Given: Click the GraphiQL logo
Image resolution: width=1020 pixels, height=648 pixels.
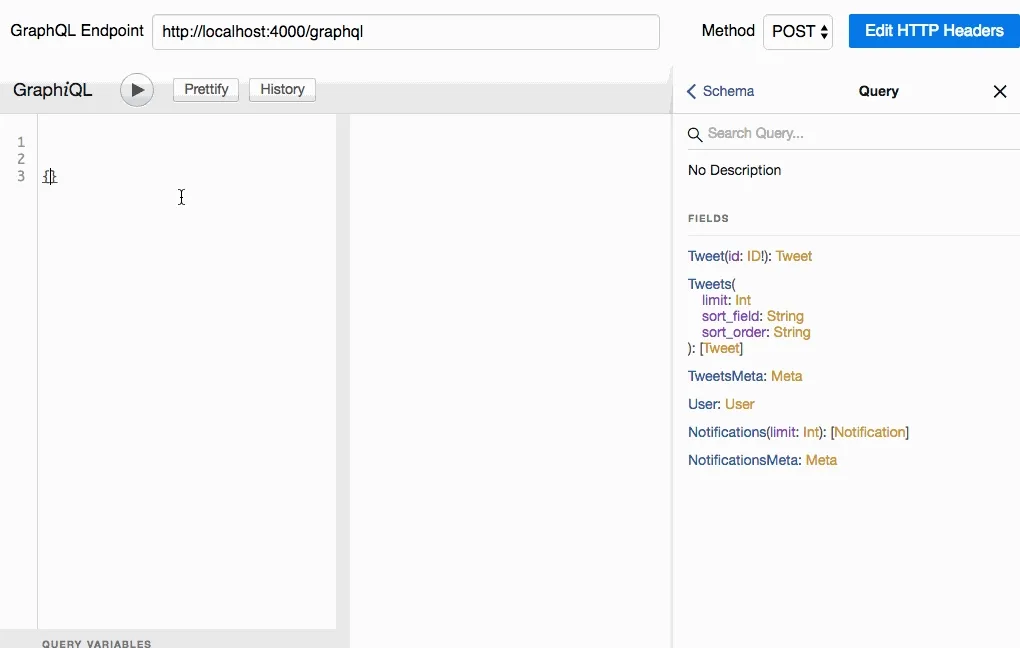Looking at the screenshot, I should (52, 90).
